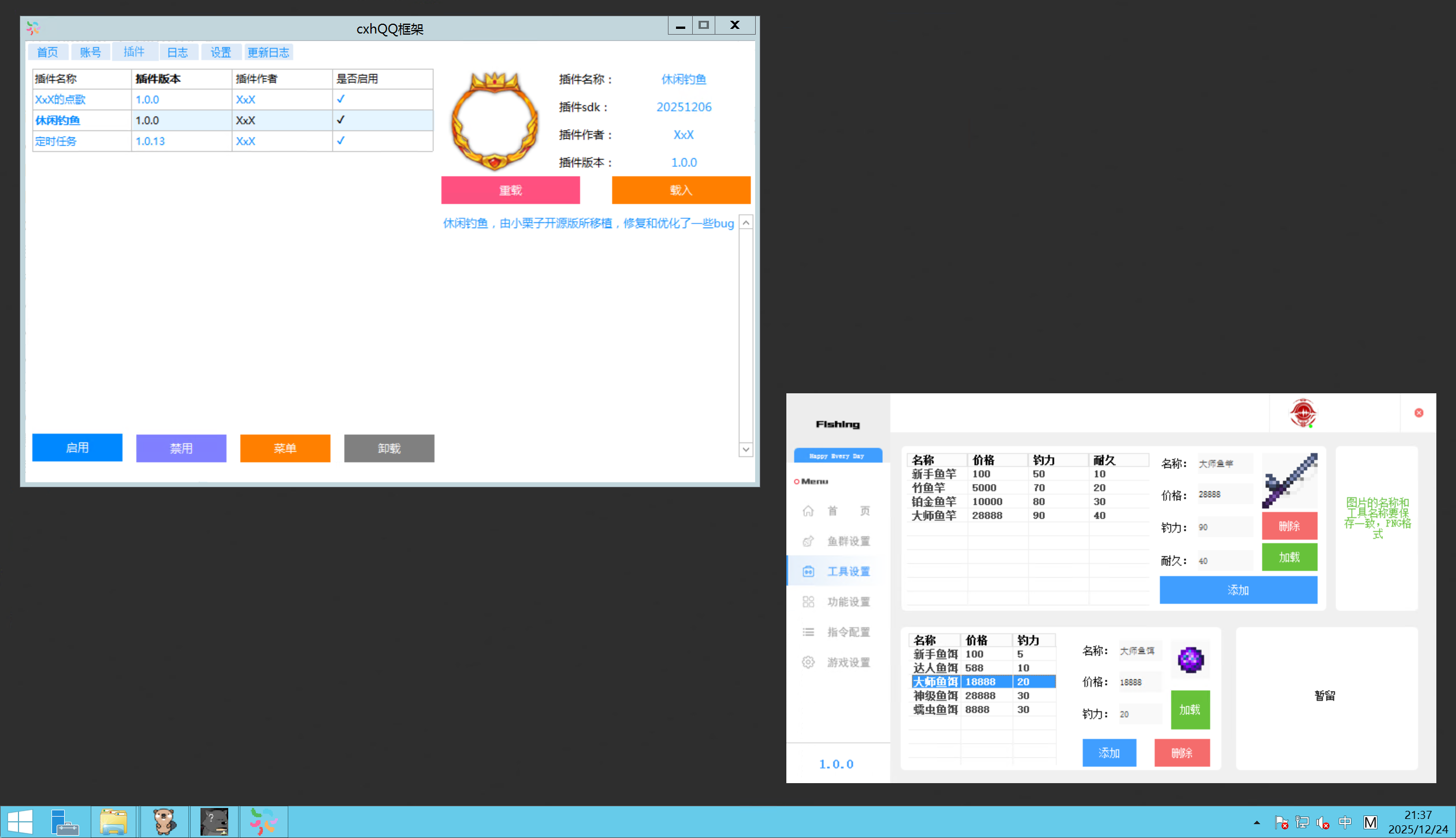Click the 鱼群设置 fish icon
The width and height of the screenshot is (1456, 838).
(808, 541)
